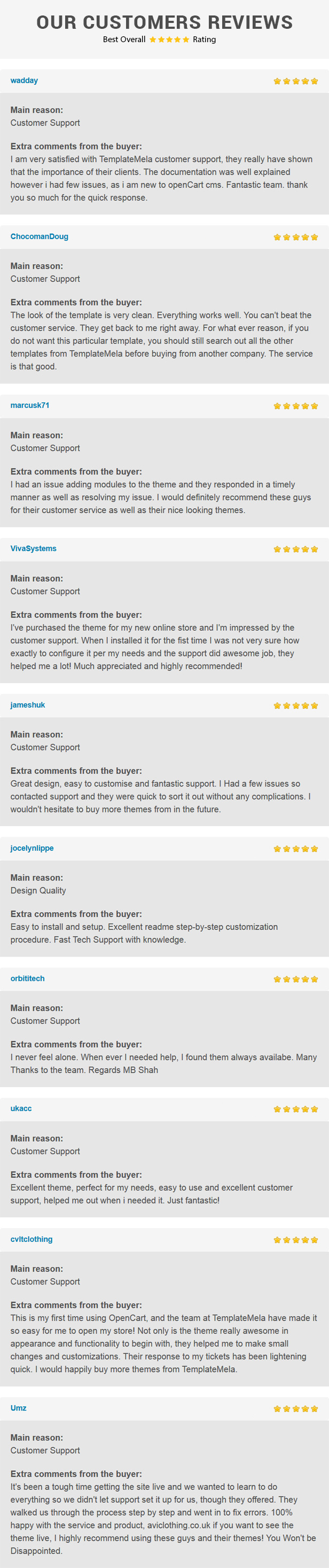
Task: Click the orbititech username
Action: pos(27,978)
